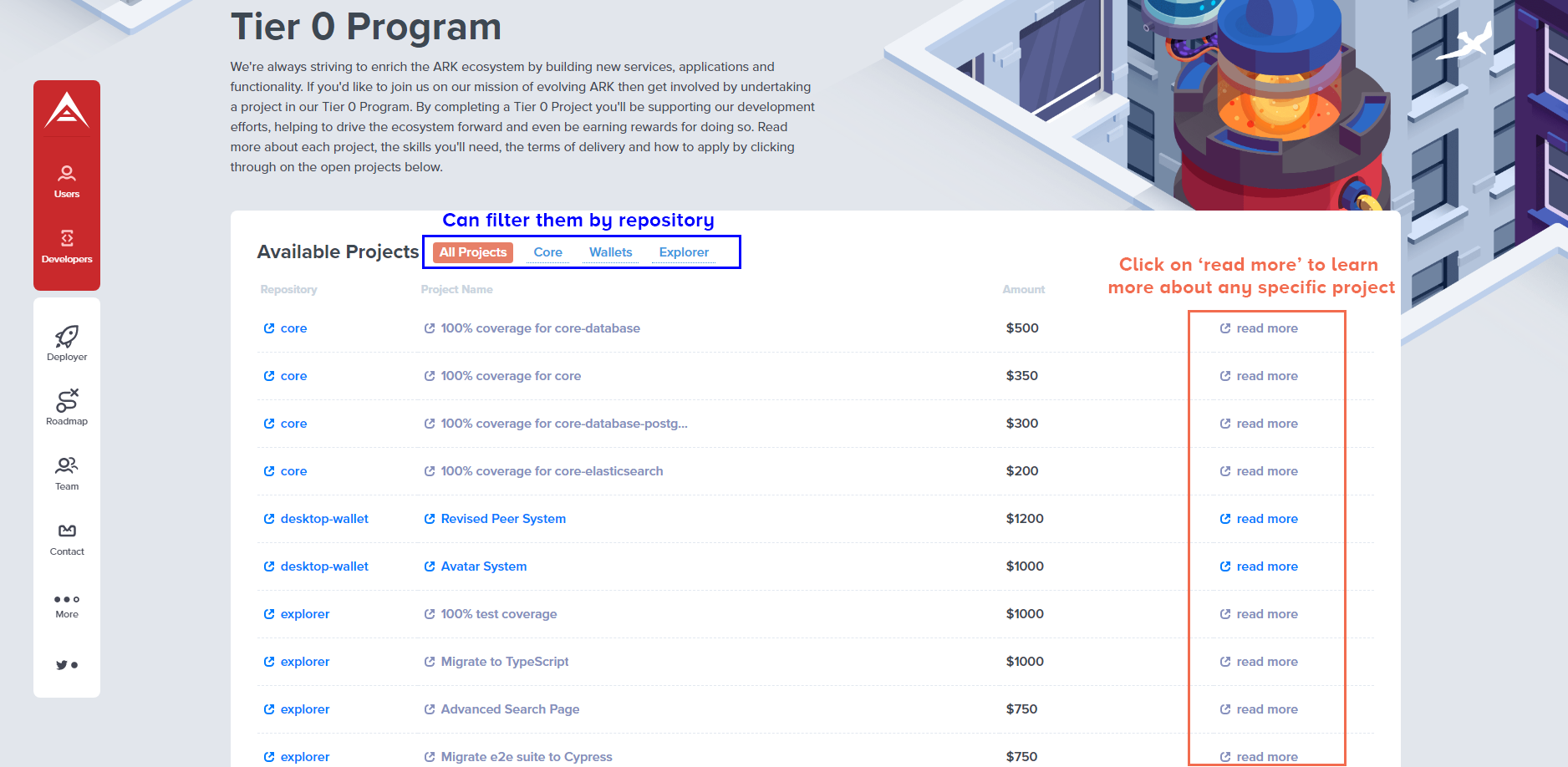Open '100% coverage for core-database' project
This screenshot has height=767, width=1568.
click(x=532, y=328)
